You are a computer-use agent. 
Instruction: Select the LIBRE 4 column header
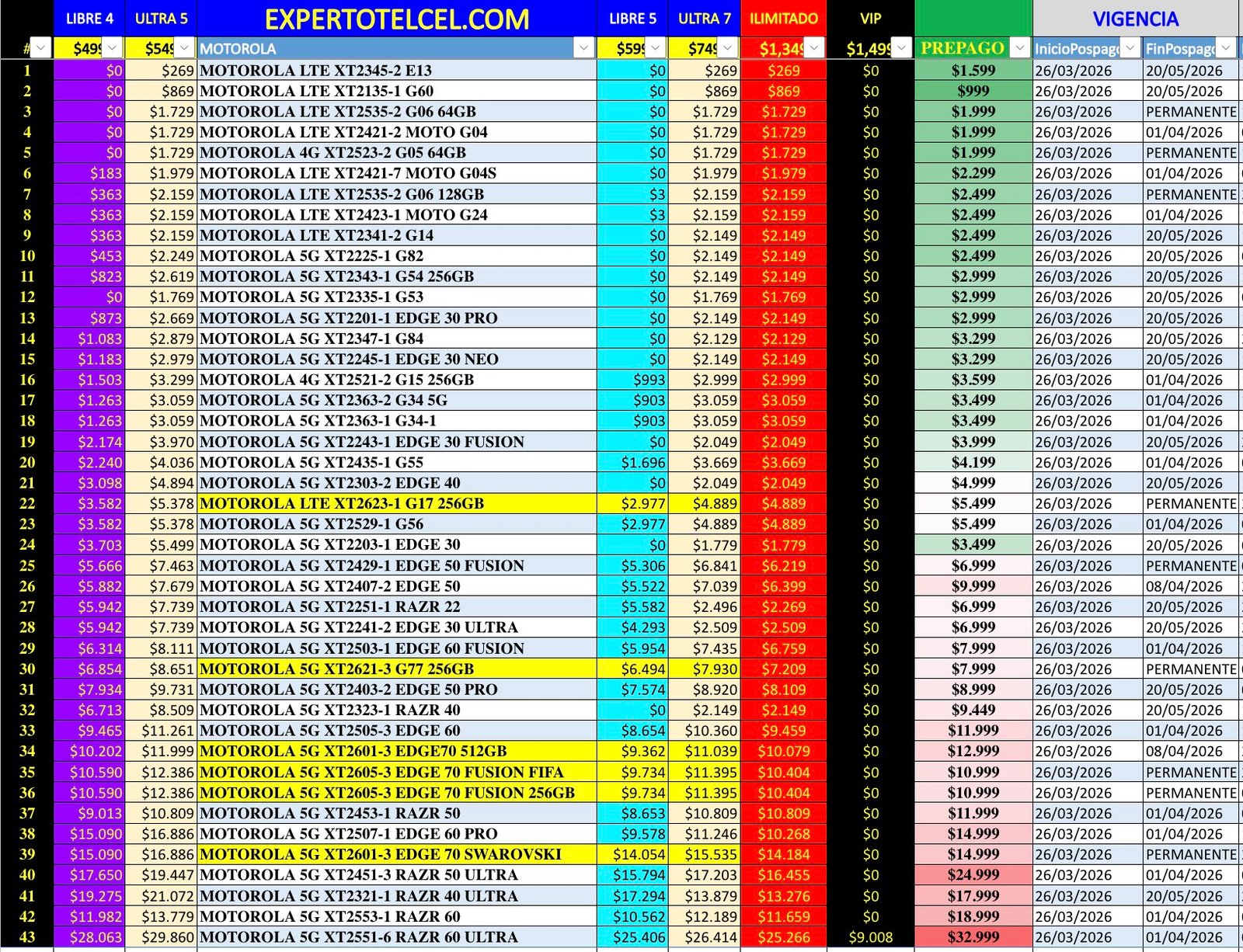tap(90, 17)
